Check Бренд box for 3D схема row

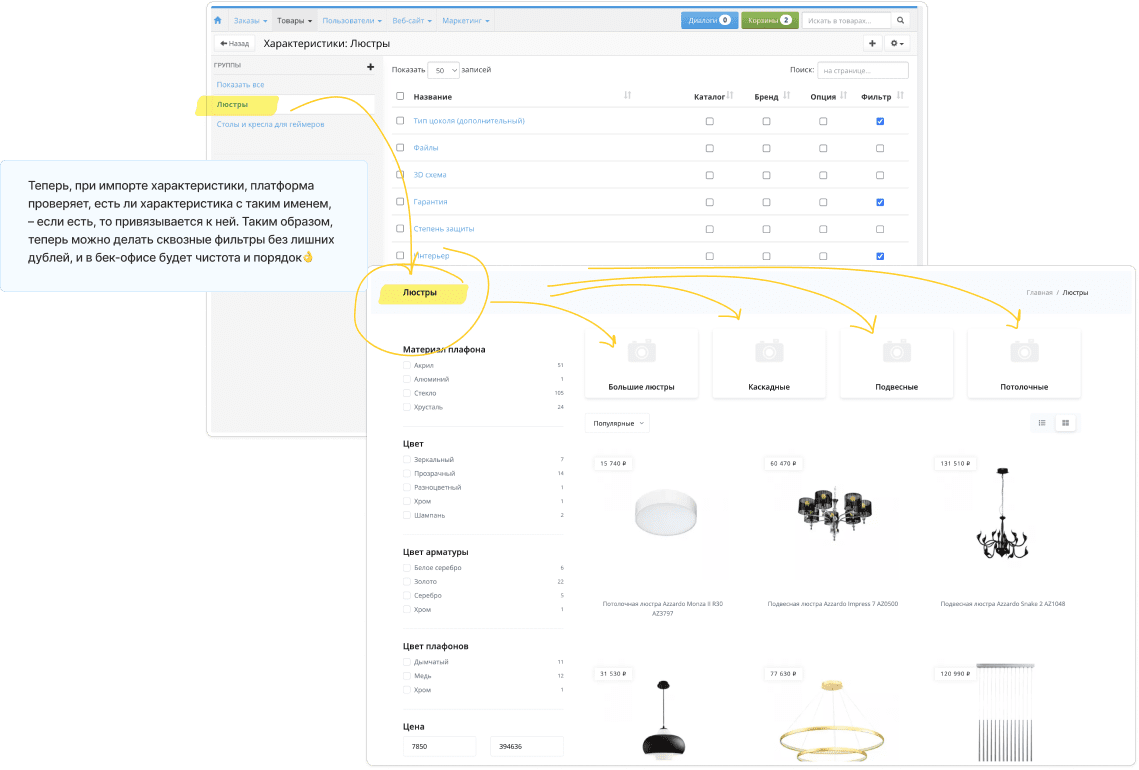766,175
